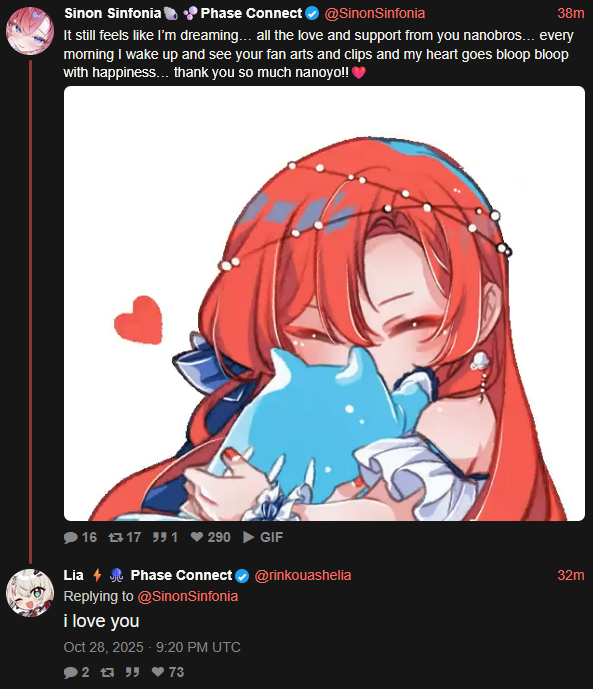Click the heart icon showing 73 likes
Viewport: 593px width, 689px height.
coord(158,672)
